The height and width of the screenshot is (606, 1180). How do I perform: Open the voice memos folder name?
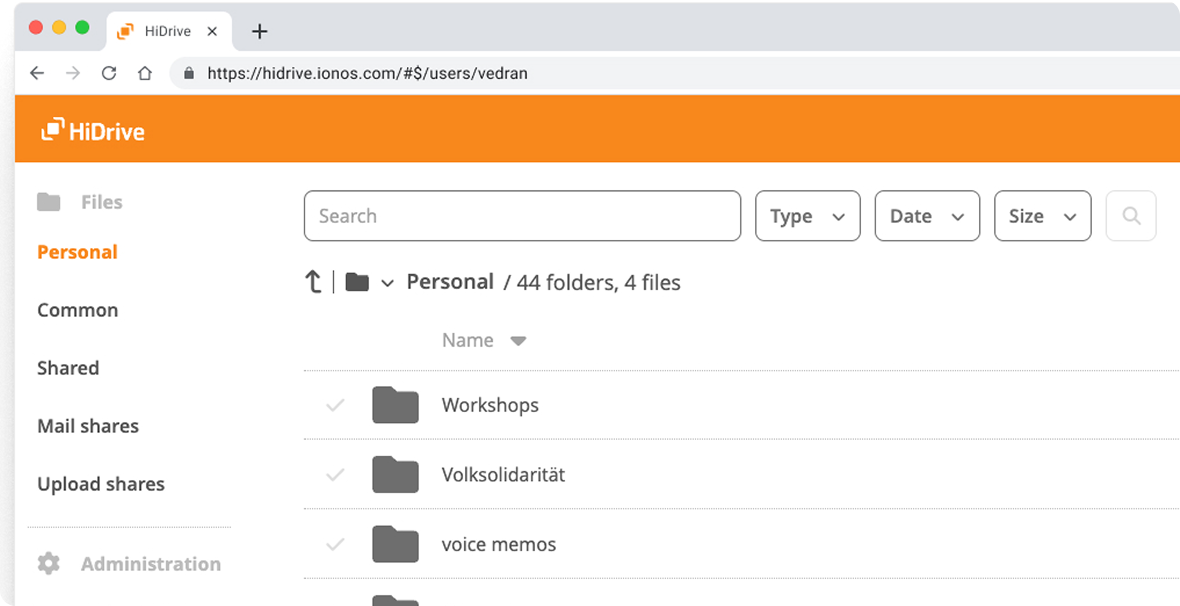499,544
